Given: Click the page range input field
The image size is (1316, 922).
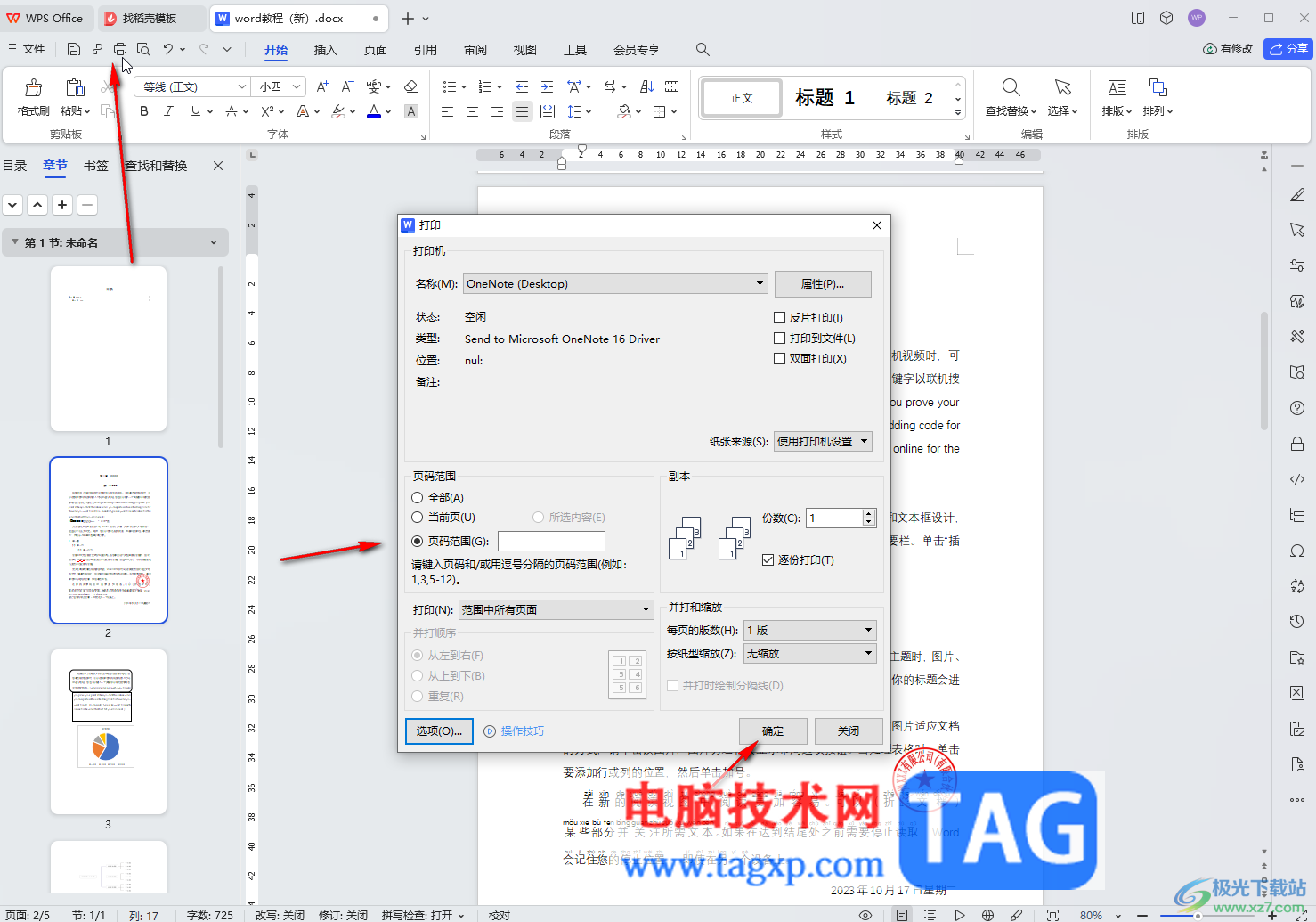Looking at the screenshot, I should click(x=551, y=541).
